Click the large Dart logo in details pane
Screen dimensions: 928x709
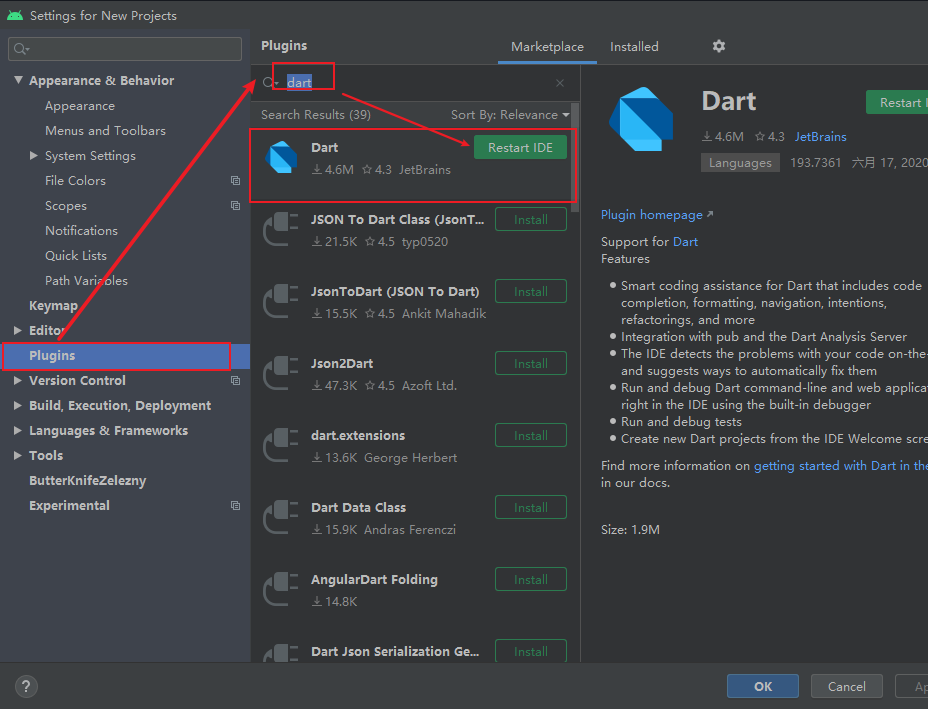[x=642, y=119]
